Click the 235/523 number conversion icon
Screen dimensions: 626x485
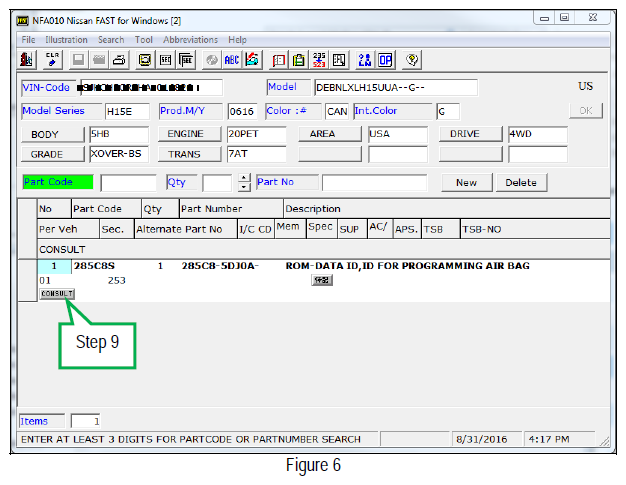click(x=319, y=60)
